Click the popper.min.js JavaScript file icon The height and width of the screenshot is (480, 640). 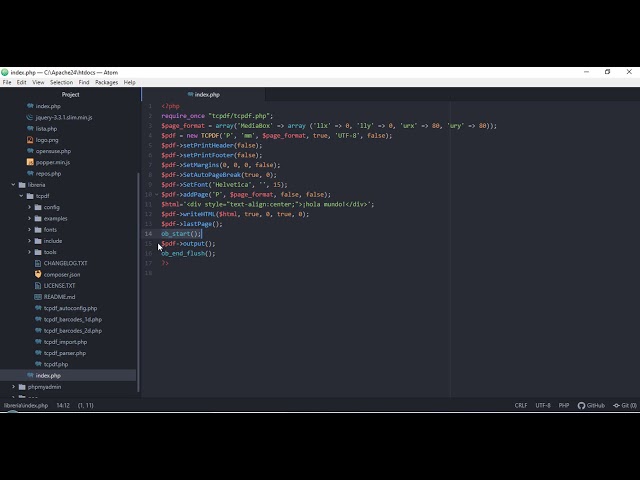[30, 162]
